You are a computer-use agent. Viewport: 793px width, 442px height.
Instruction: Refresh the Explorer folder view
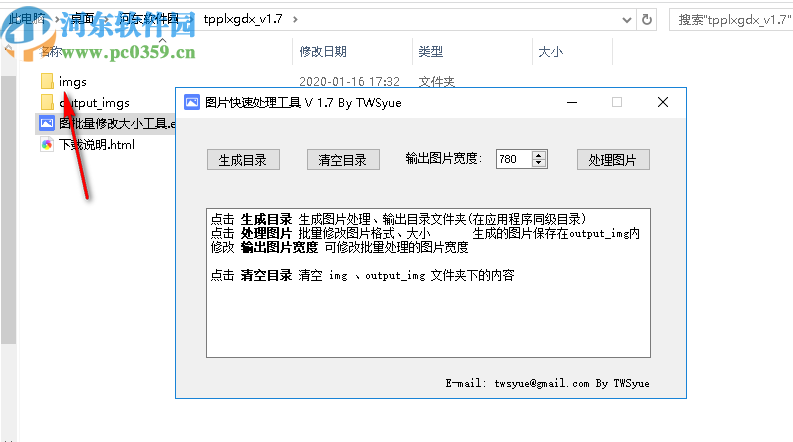[x=647, y=20]
